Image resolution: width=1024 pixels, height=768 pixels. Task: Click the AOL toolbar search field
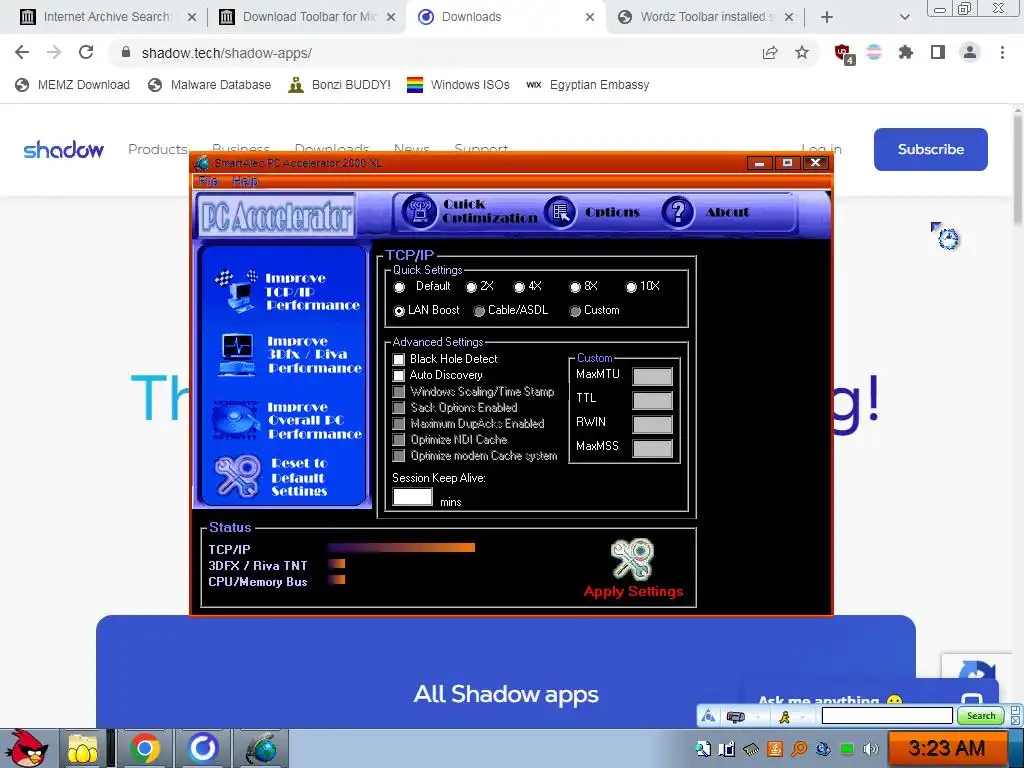pyautogui.click(x=887, y=716)
